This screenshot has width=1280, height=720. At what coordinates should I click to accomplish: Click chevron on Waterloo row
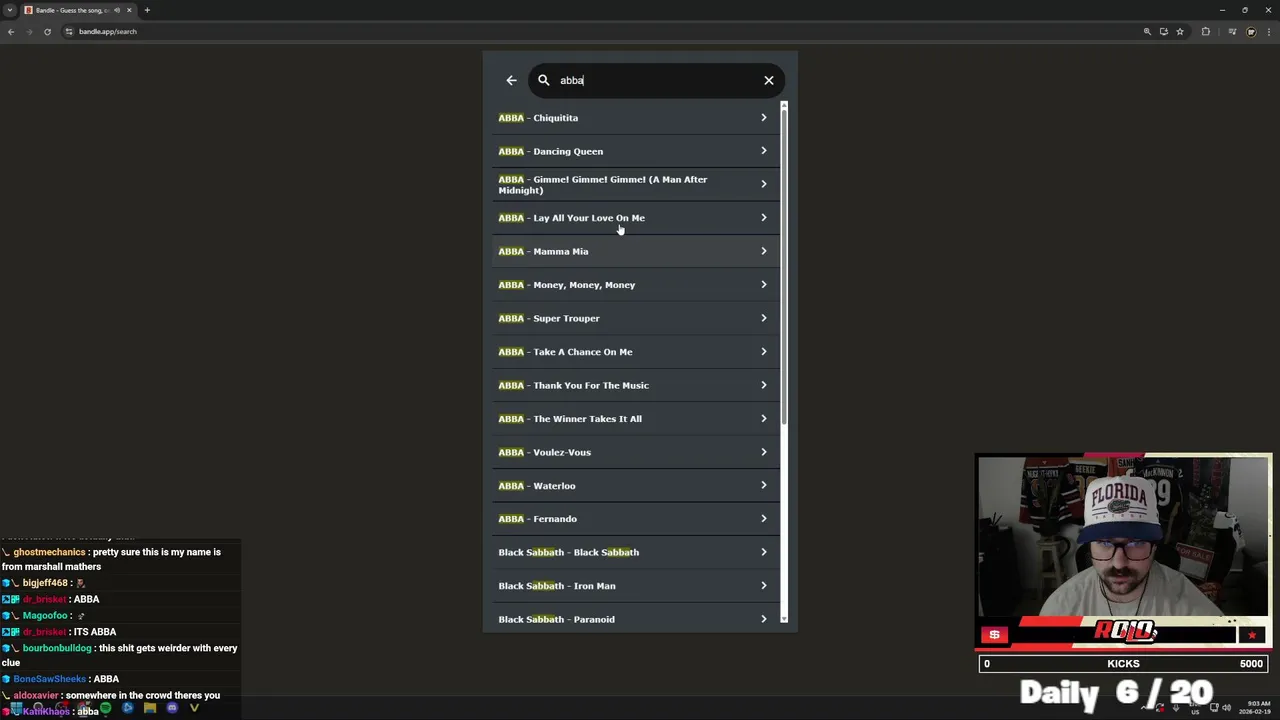(x=763, y=486)
